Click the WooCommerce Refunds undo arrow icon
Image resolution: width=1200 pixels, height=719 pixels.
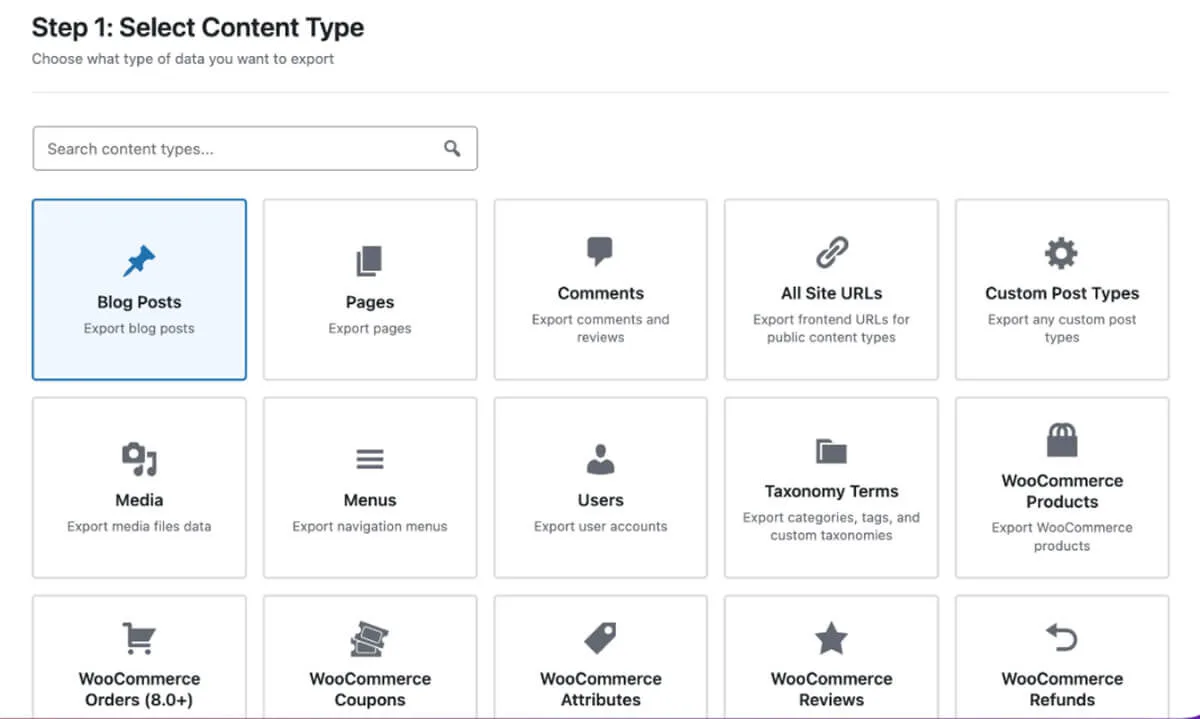(1061, 637)
